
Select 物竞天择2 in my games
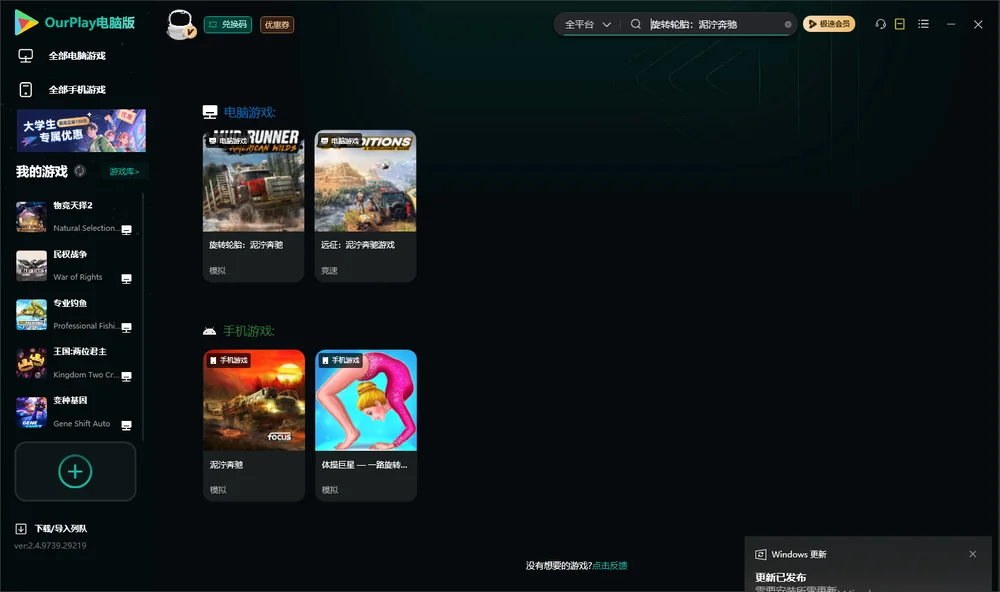pyautogui.click(x=74, y=217)
